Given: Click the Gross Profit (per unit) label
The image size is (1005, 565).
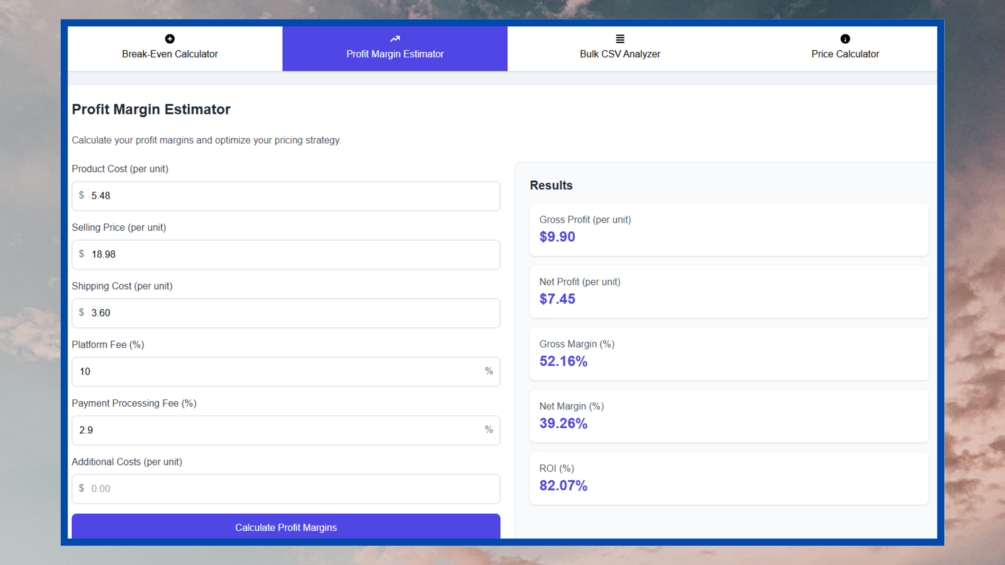Looking at the screenshot, I should click(x=585, y=220).
